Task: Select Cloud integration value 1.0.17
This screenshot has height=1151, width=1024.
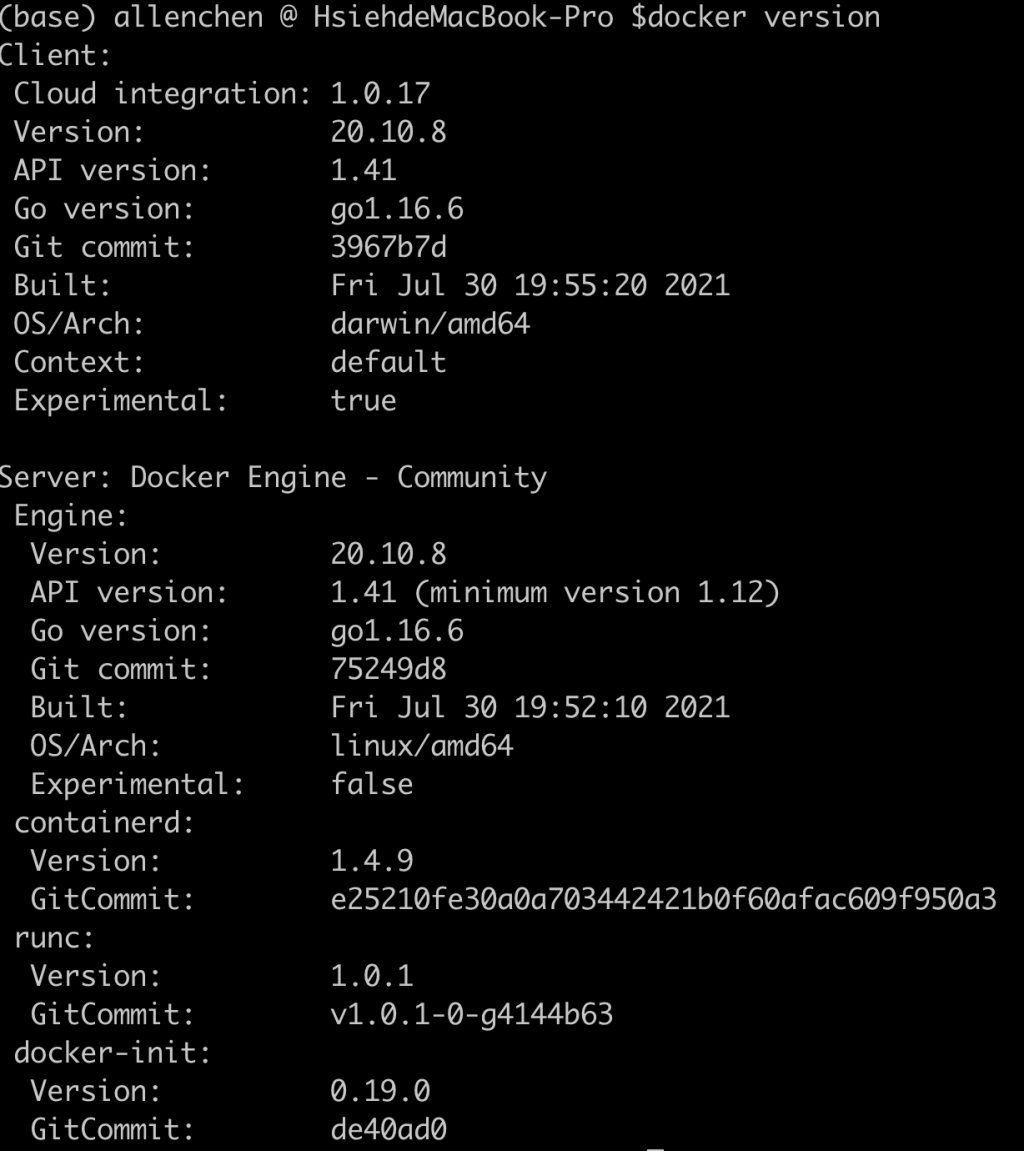Action: [380, 94]
